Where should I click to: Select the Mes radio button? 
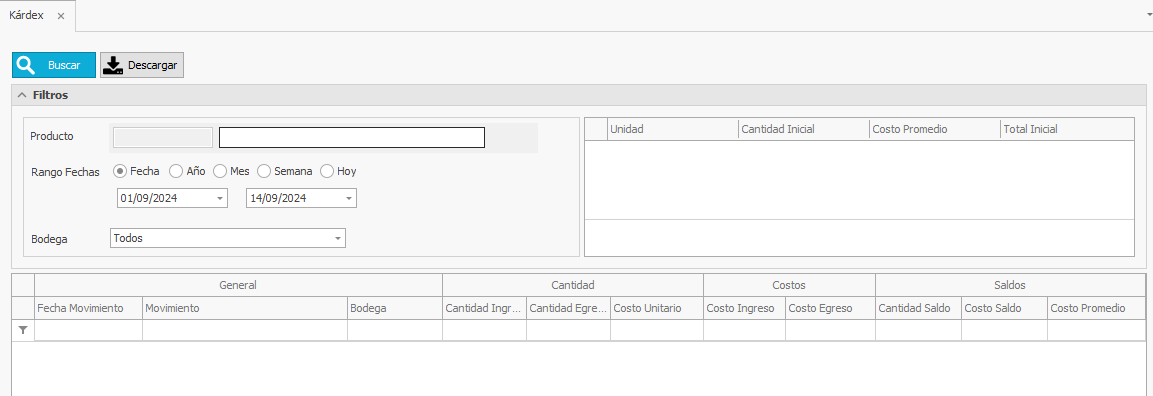(220, 171)
